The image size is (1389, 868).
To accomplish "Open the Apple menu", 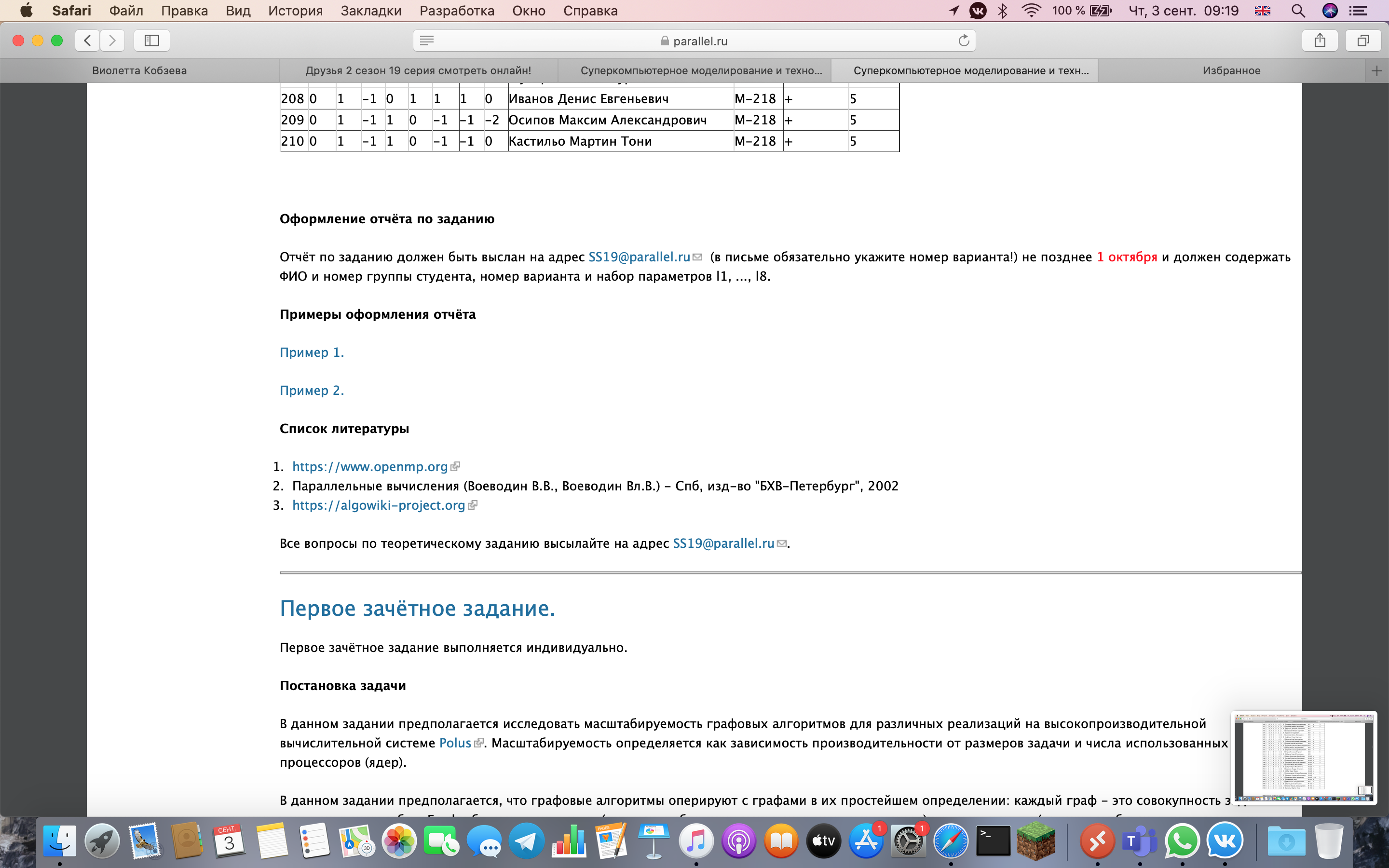I will [27, 11].
